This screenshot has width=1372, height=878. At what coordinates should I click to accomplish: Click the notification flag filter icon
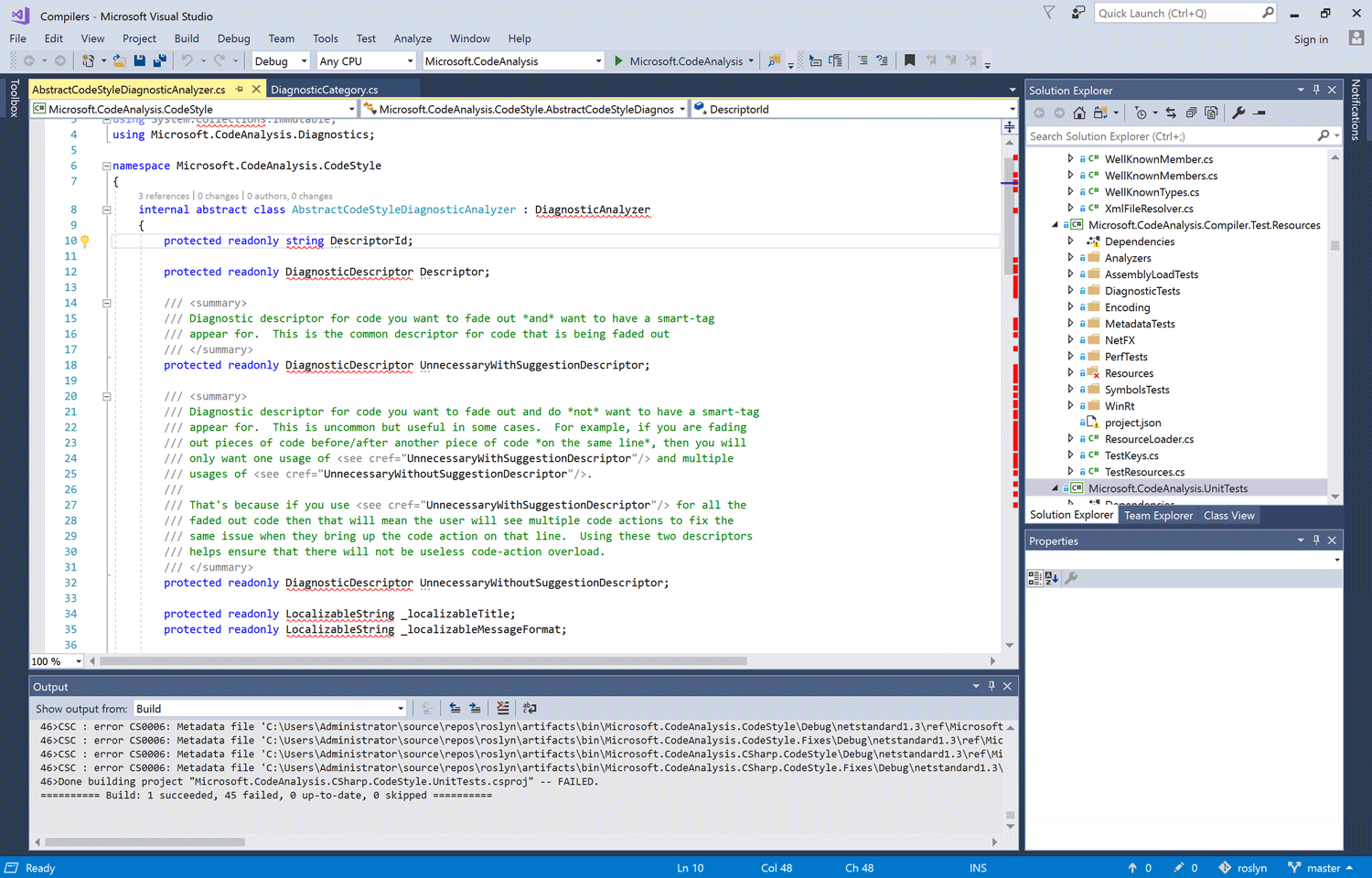click(x=1049, y=13)
